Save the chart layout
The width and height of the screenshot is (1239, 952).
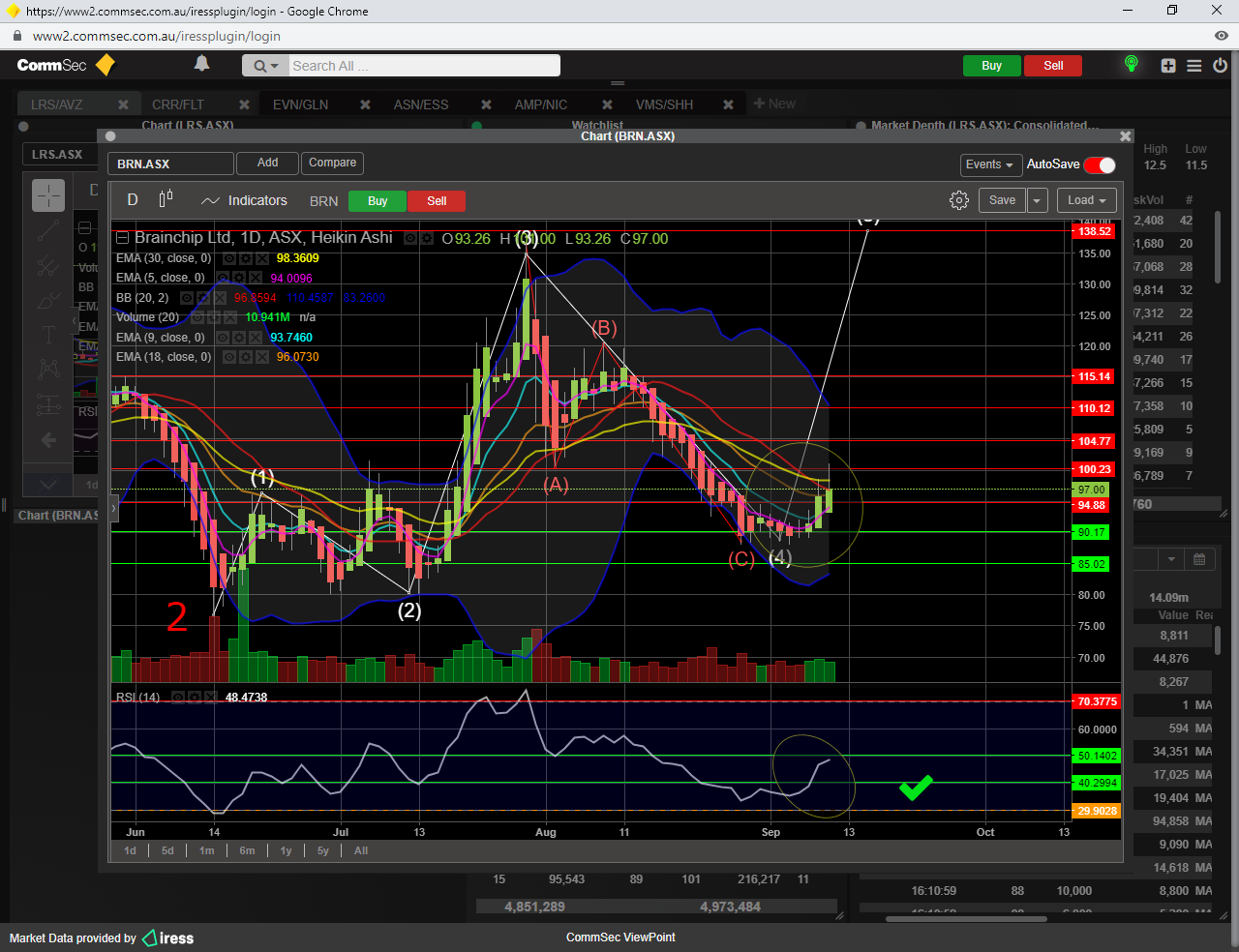(x=1002, y=200)
